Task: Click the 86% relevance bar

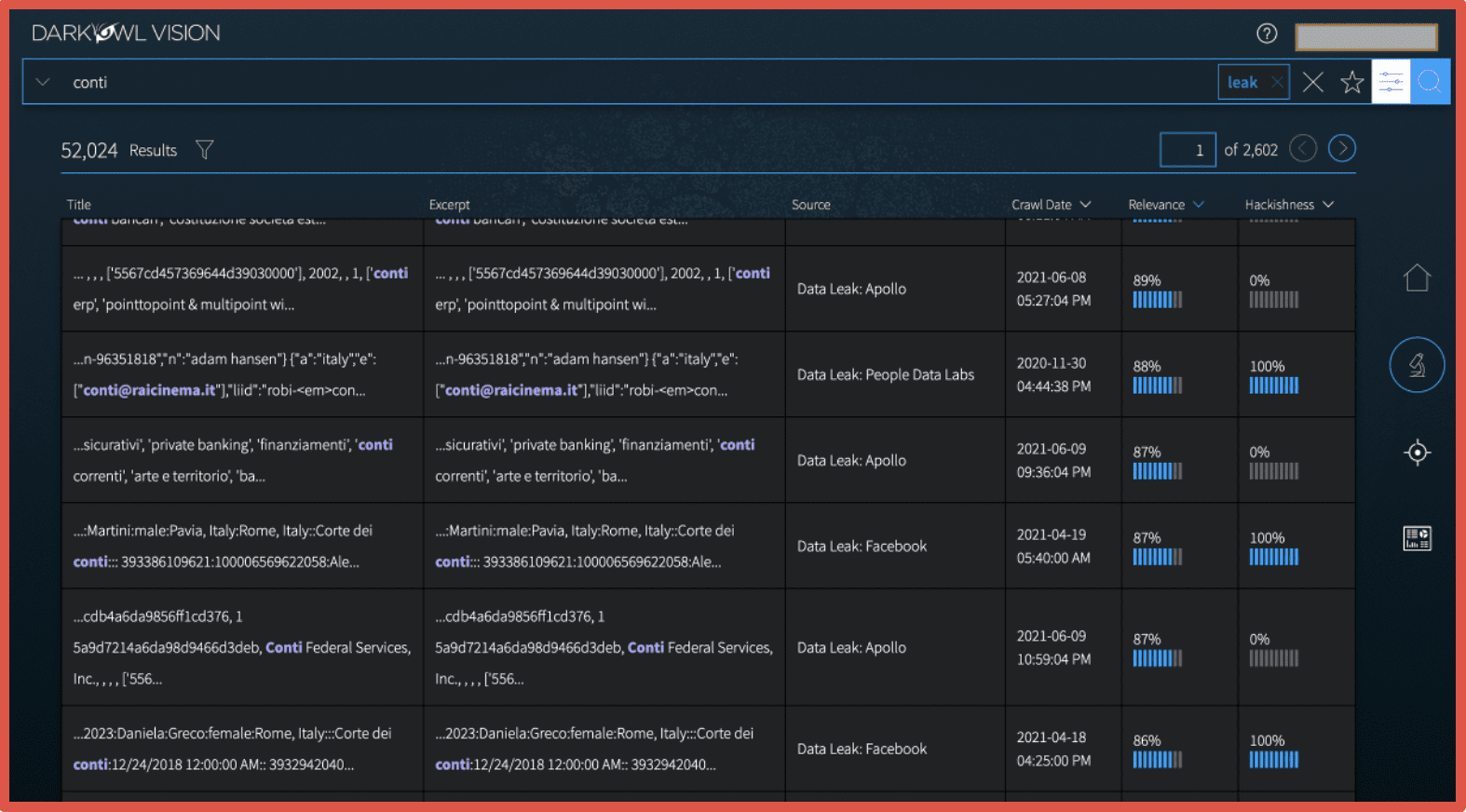Action: click(1158, 760)
